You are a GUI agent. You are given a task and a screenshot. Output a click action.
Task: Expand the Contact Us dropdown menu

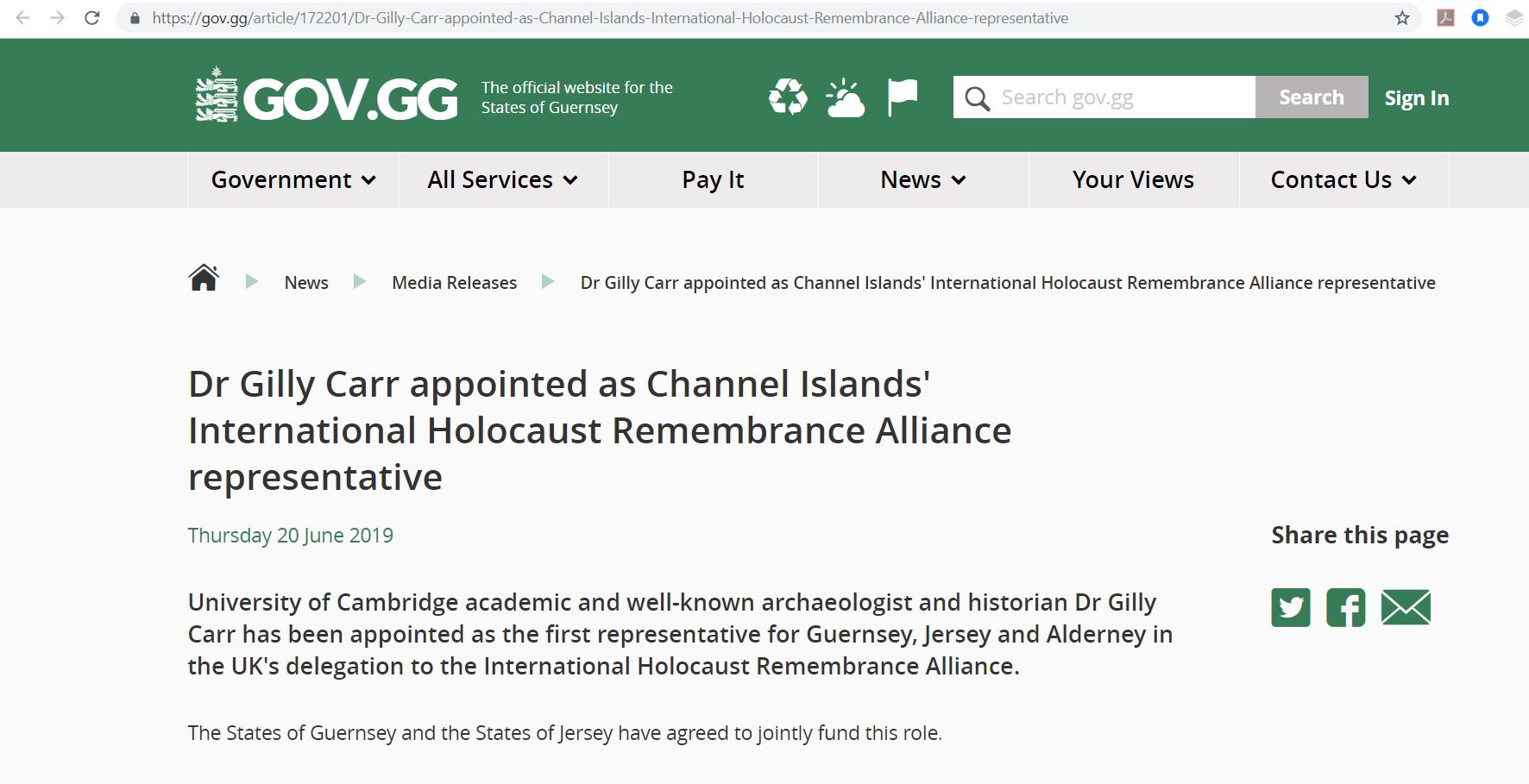click(x=1343, y=179)
